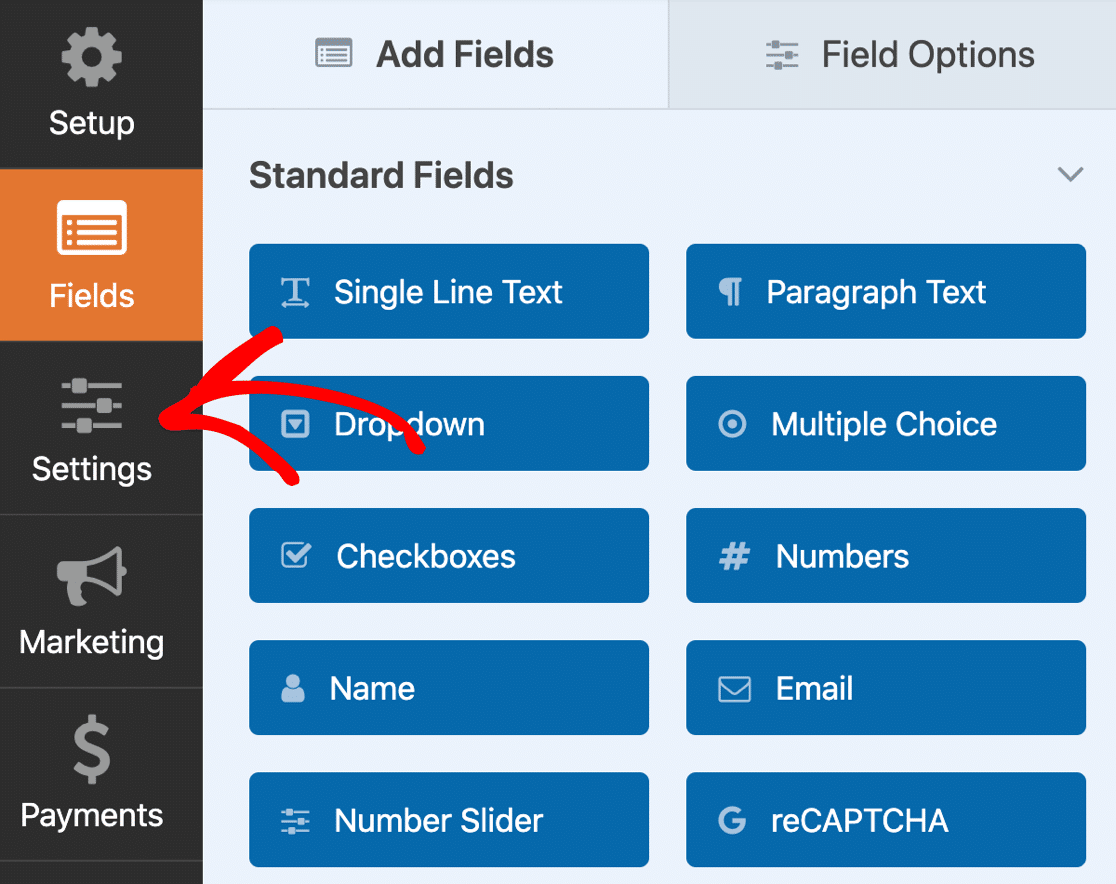Screen dimensions: 1116x884
Task: Open form Settings using the sliders icon
Action: 91,405
